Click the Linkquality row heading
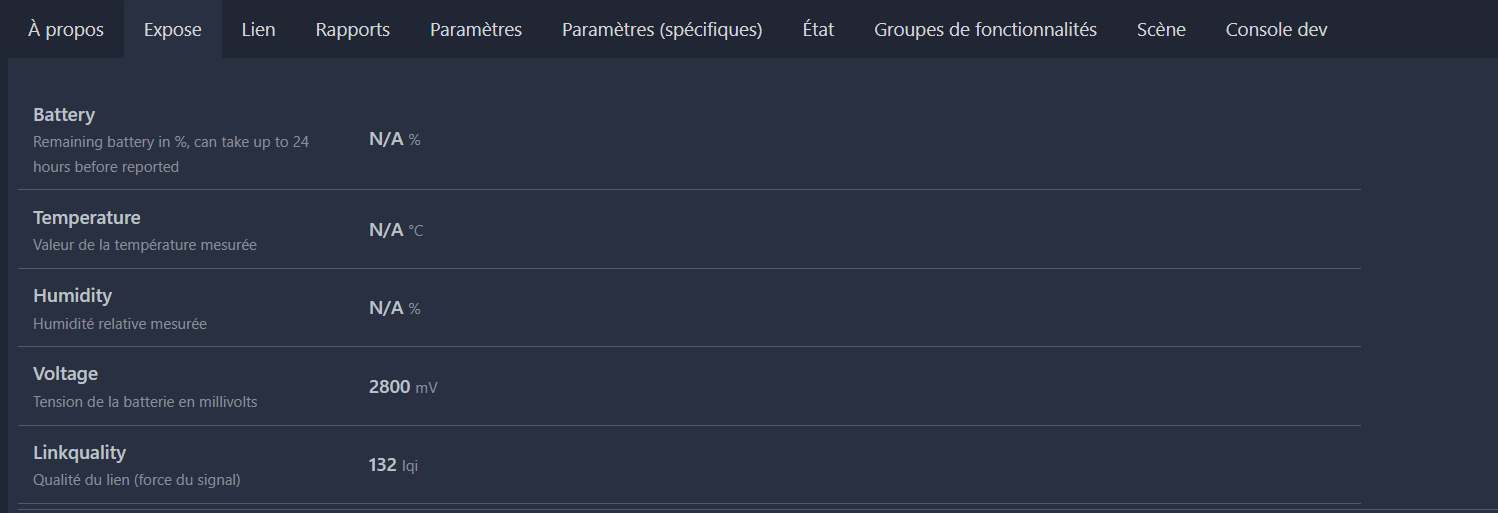The width and height of the screenshot is (1498, 513). (80, 453)
